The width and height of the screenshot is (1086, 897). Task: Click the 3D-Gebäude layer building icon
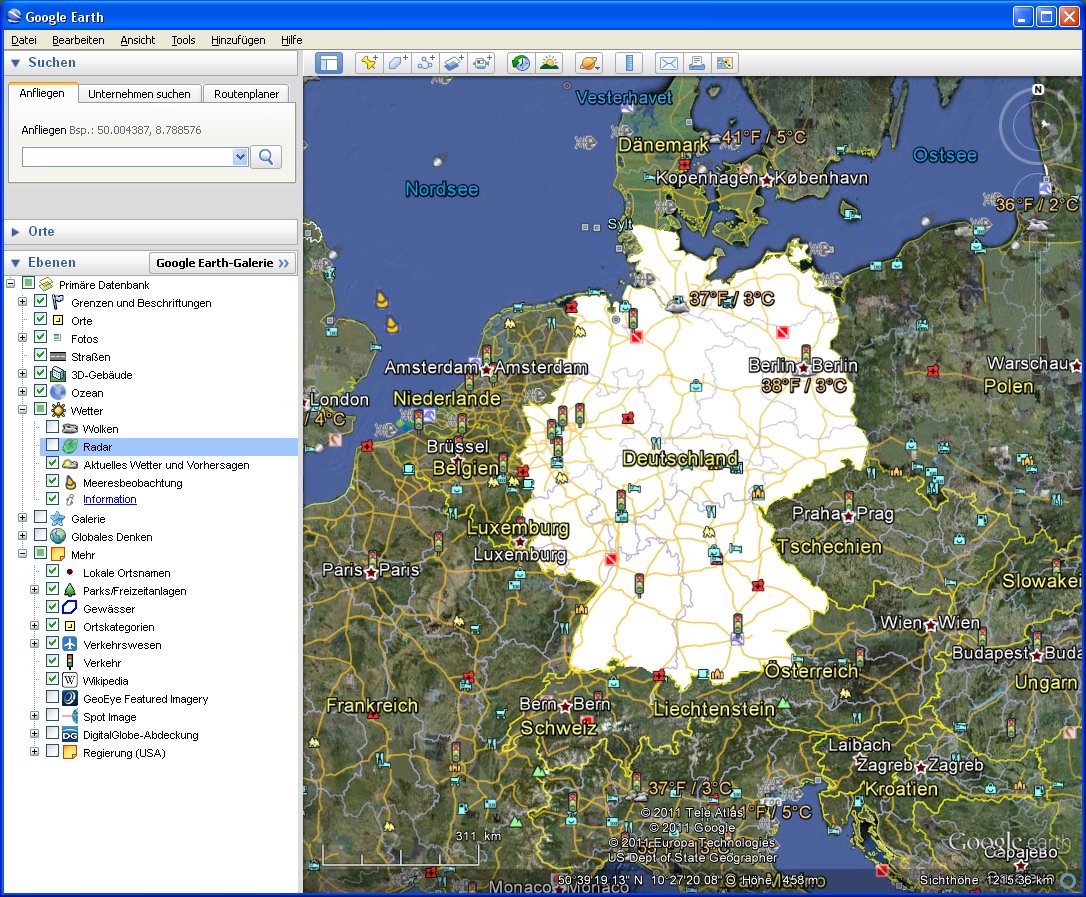58,374
